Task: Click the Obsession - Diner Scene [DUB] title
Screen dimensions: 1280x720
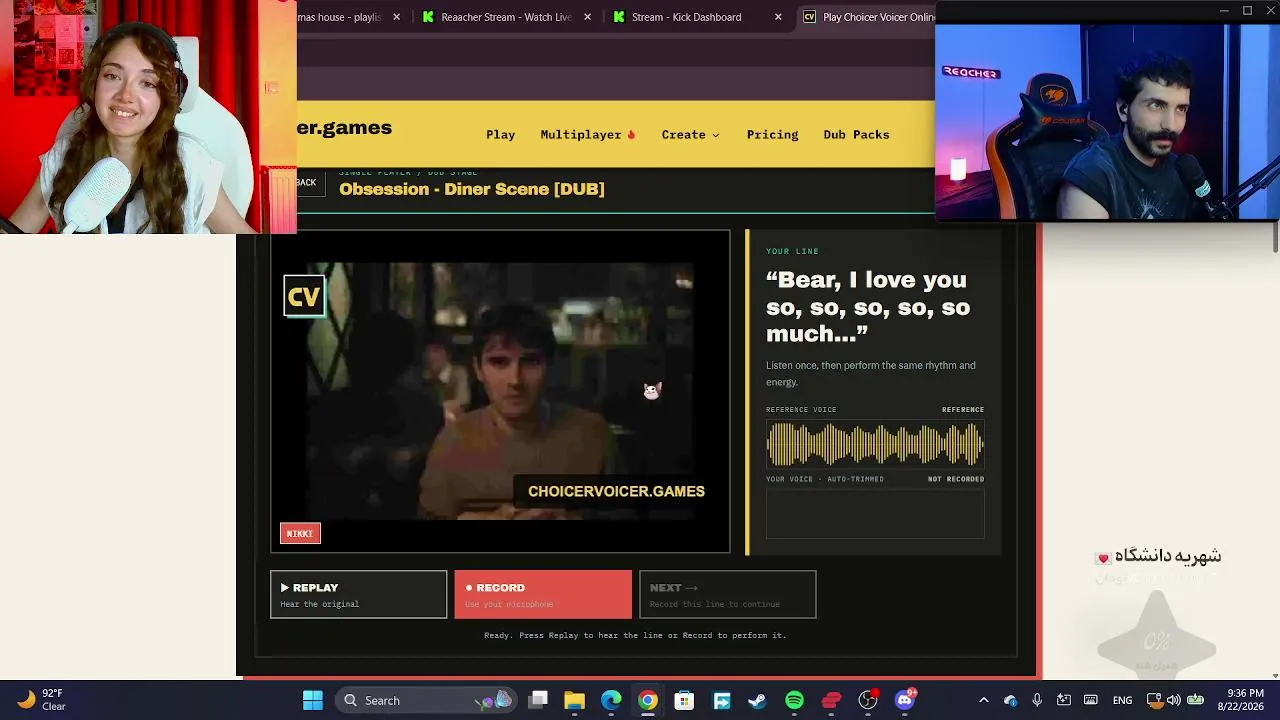Action: coord(472,189)
